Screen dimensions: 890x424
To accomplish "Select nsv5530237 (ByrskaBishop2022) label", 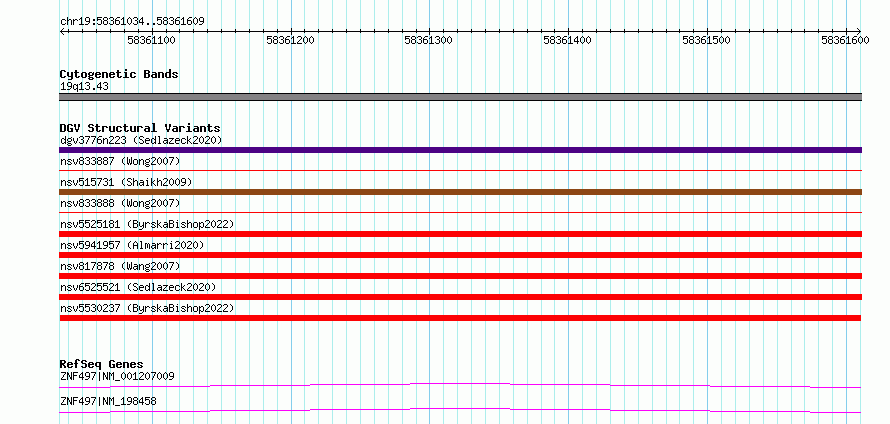I will pos(147,308).
